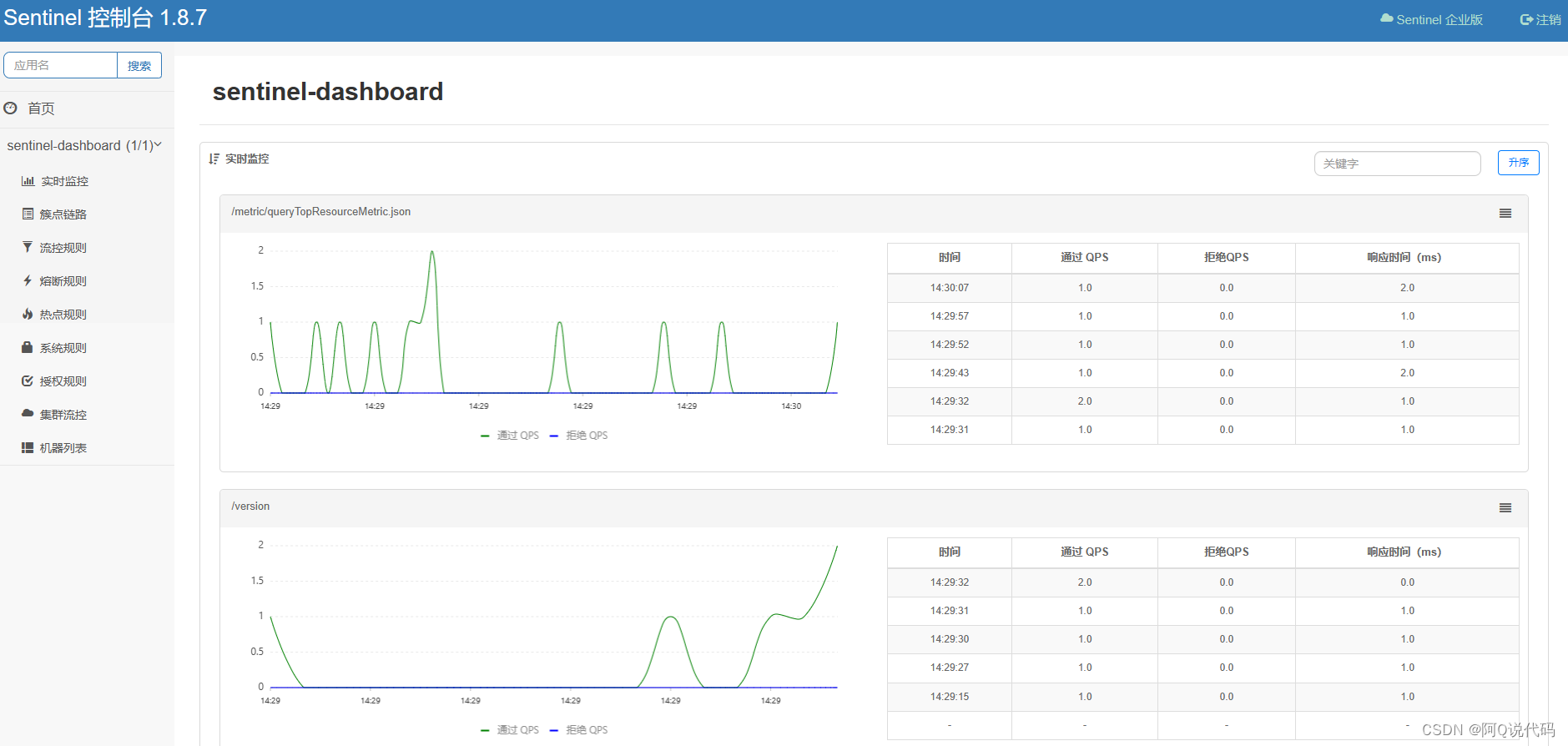This screenshot has width=1568, height=746.
Task: Toggle 拒绝 QPS legend in queryTopResourceMetric chart
Action: [578, 436]
